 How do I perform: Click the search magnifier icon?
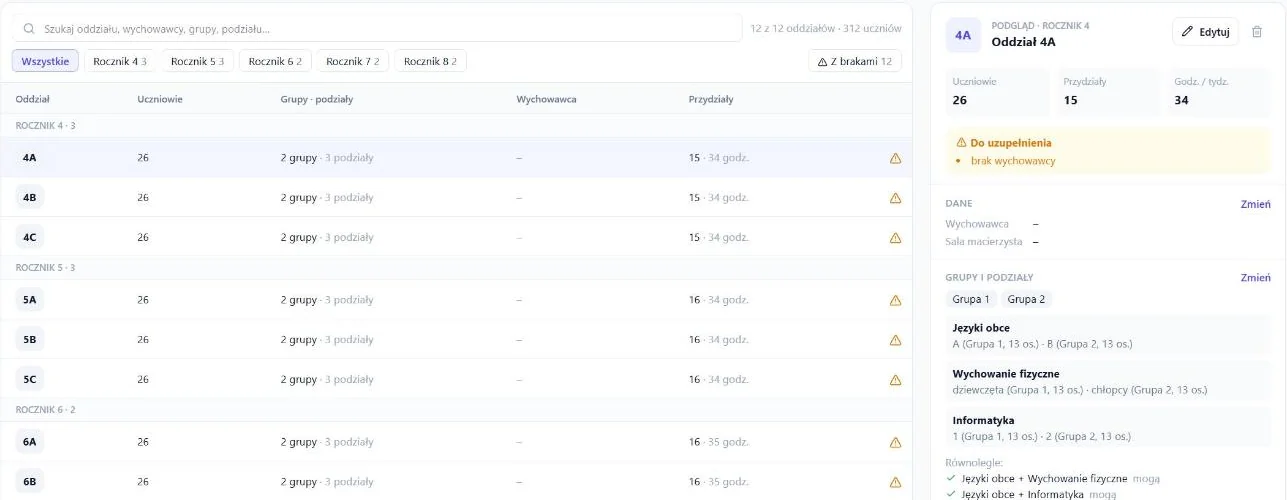[x=29, y=29]
